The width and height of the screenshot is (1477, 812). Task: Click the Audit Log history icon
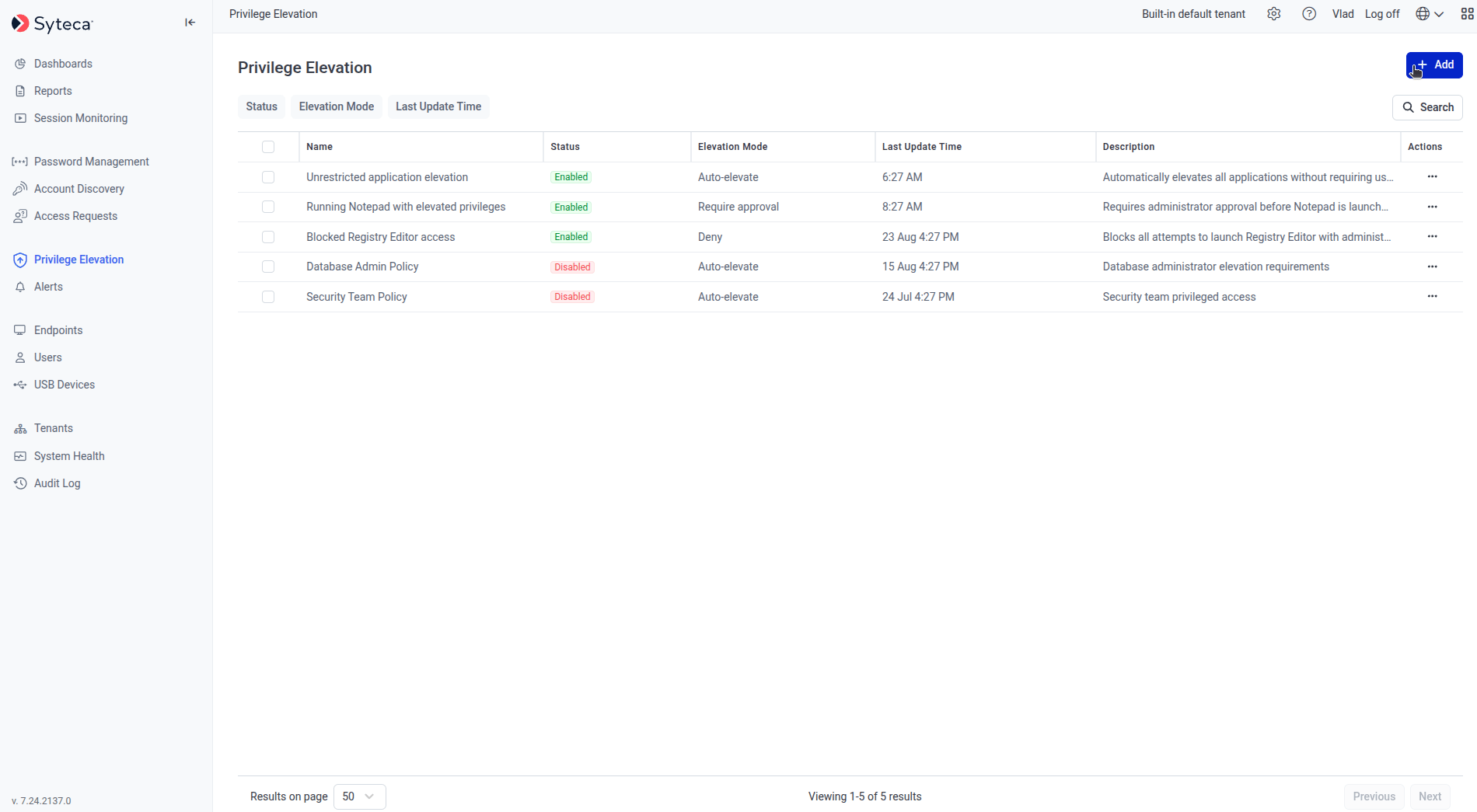point(20,483)
